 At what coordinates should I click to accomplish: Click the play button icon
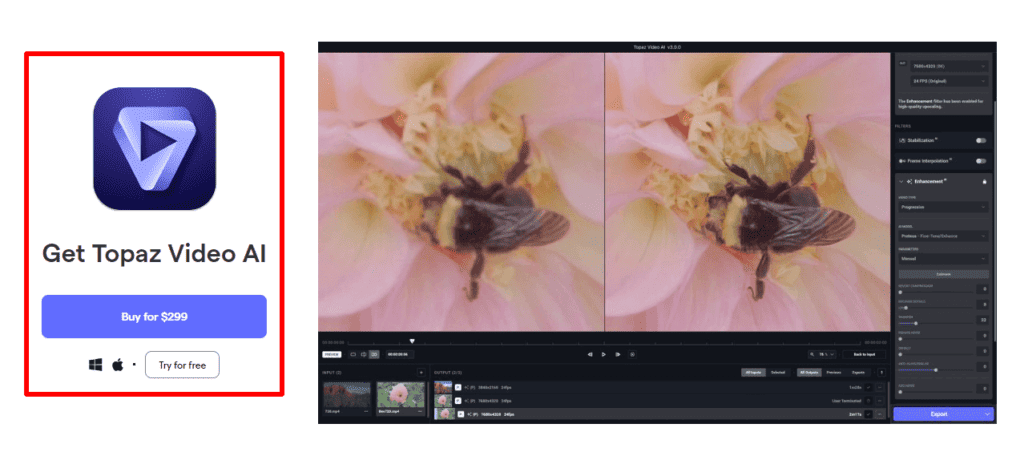point(603,355)
